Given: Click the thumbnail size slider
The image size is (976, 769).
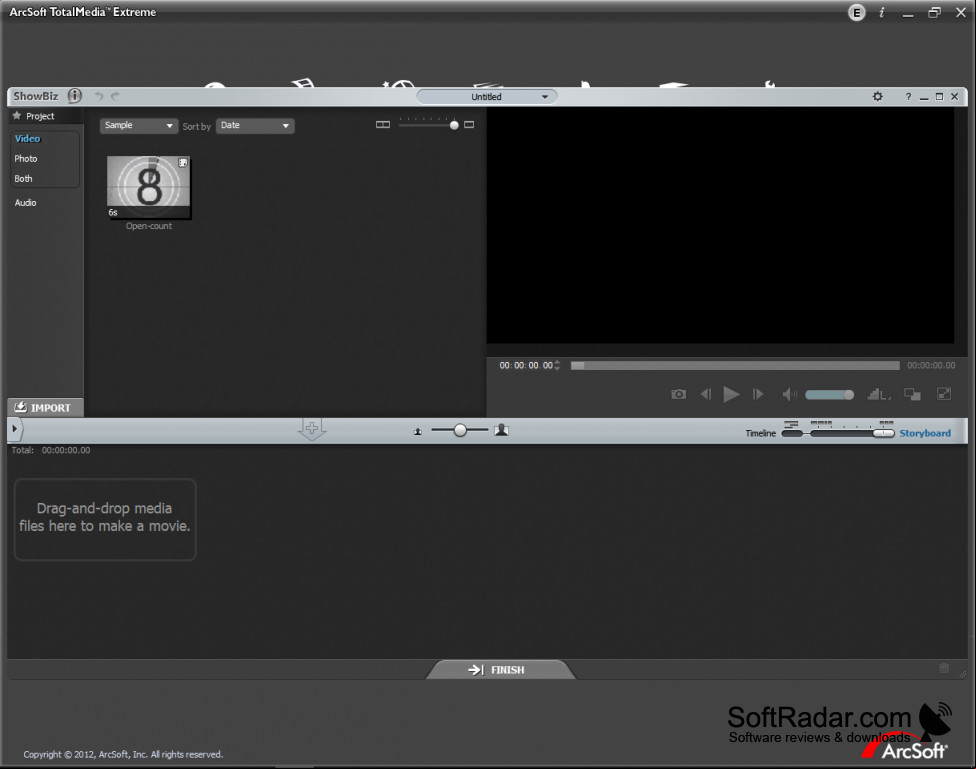Looking at the screenshot, I should (x=428, y=125).
